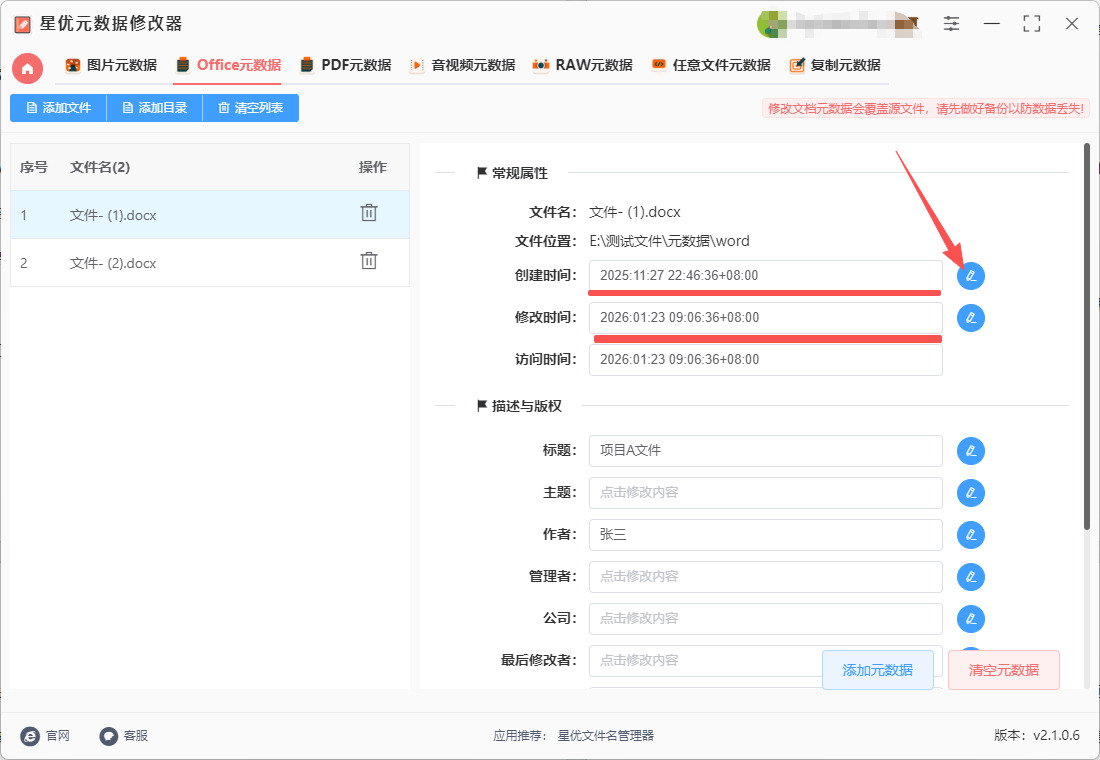
Task: Click the 添加元数据 button
Action: pos(878,670)
